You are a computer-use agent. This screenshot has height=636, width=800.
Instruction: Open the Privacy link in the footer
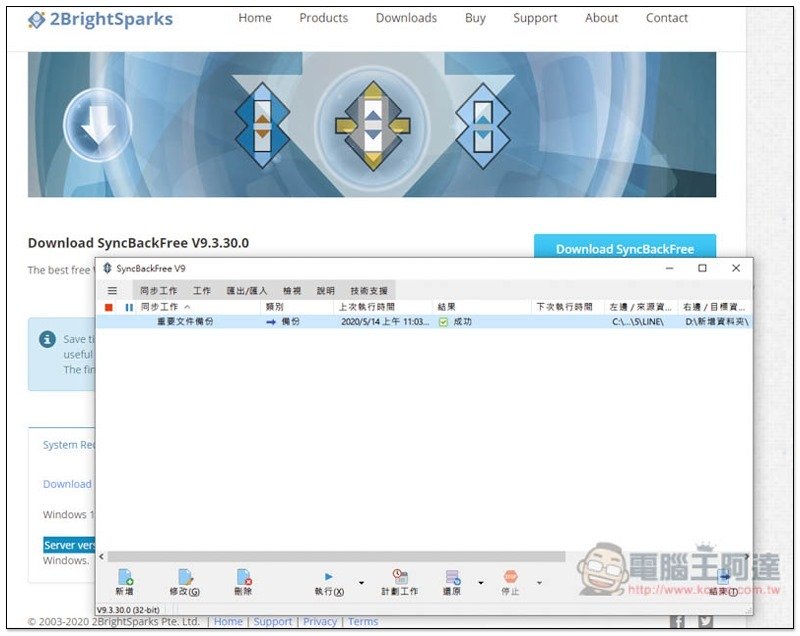pyautogui.click(x=319, y=621)
